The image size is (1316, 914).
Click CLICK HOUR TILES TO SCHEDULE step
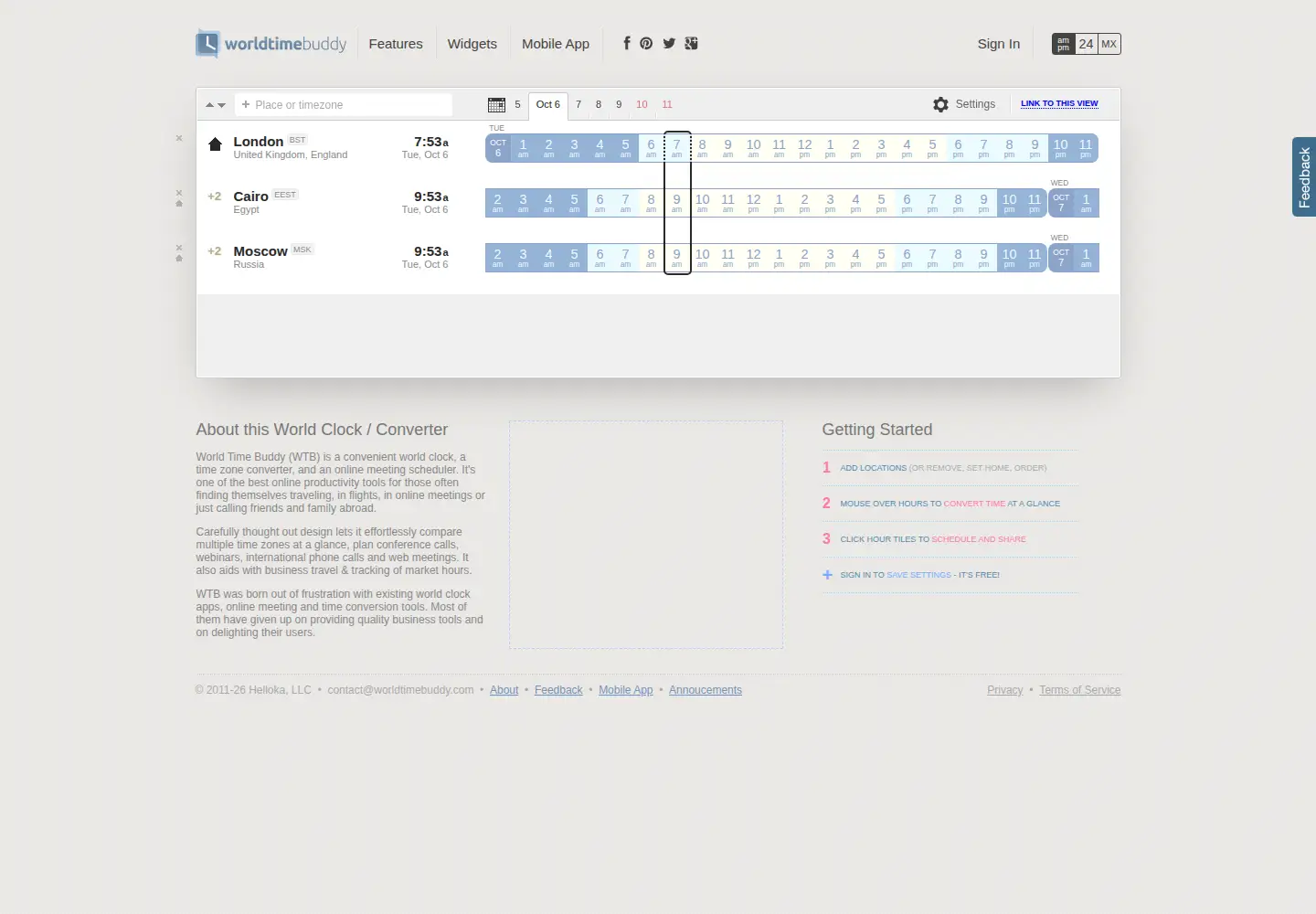933,539
